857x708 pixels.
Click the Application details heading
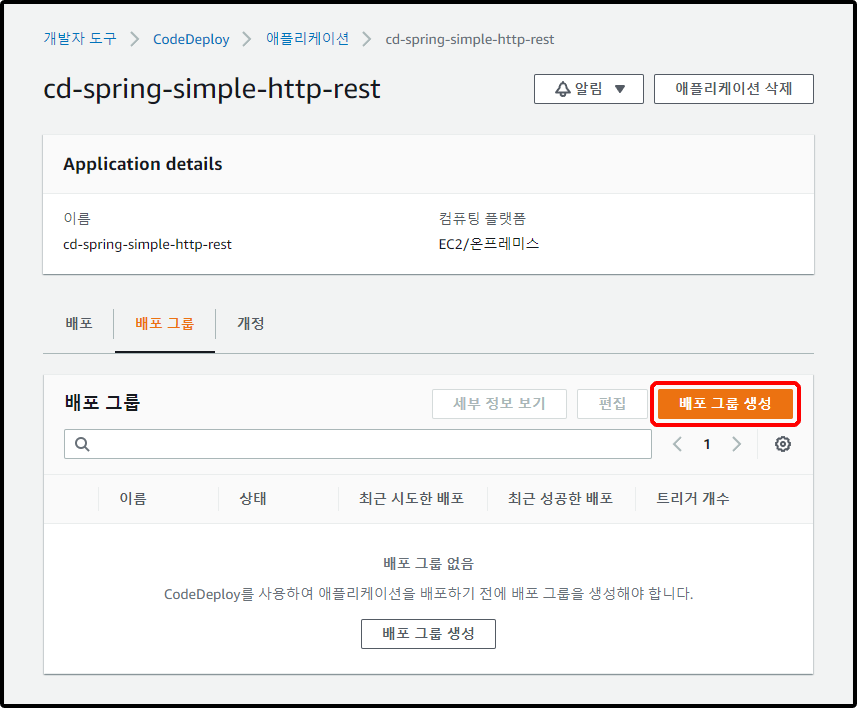pyautogui.click(x=143, y=164)
